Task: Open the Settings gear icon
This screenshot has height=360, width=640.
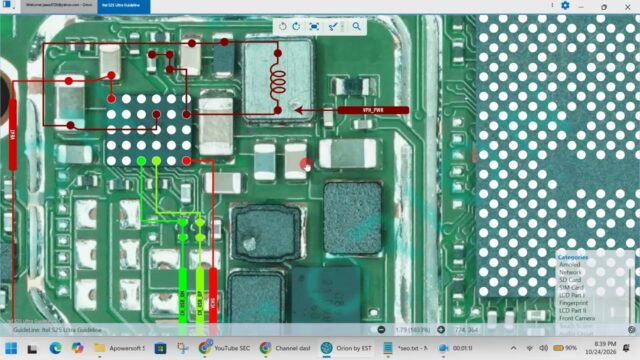Action: pyautogui.click(x=565, y=5)
